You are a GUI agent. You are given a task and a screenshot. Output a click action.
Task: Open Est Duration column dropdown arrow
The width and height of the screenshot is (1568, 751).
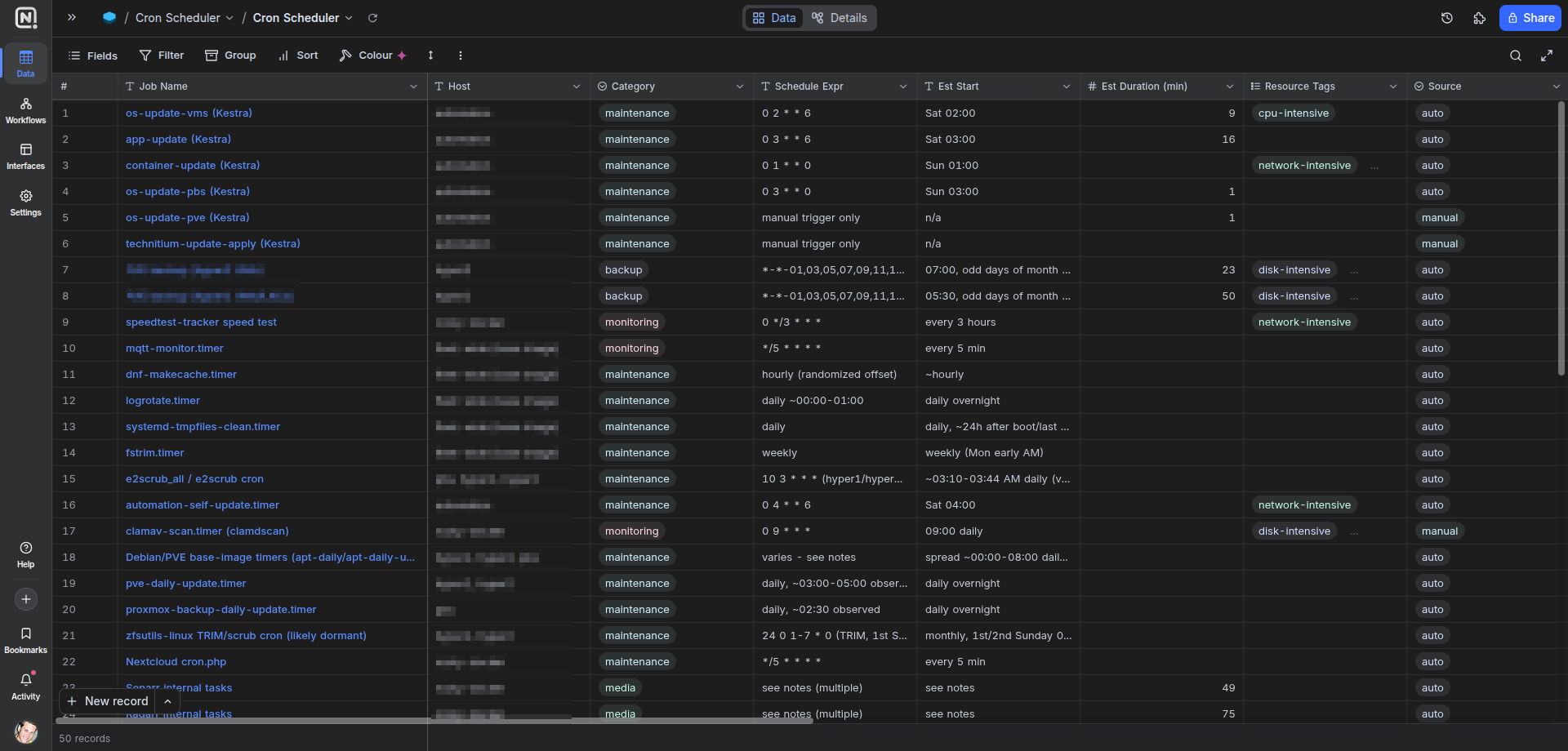[x=1230, y=87]
